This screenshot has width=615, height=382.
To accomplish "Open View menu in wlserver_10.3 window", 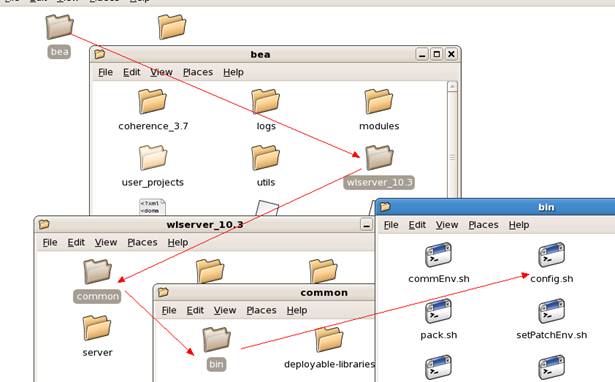I will click(106, 242).
